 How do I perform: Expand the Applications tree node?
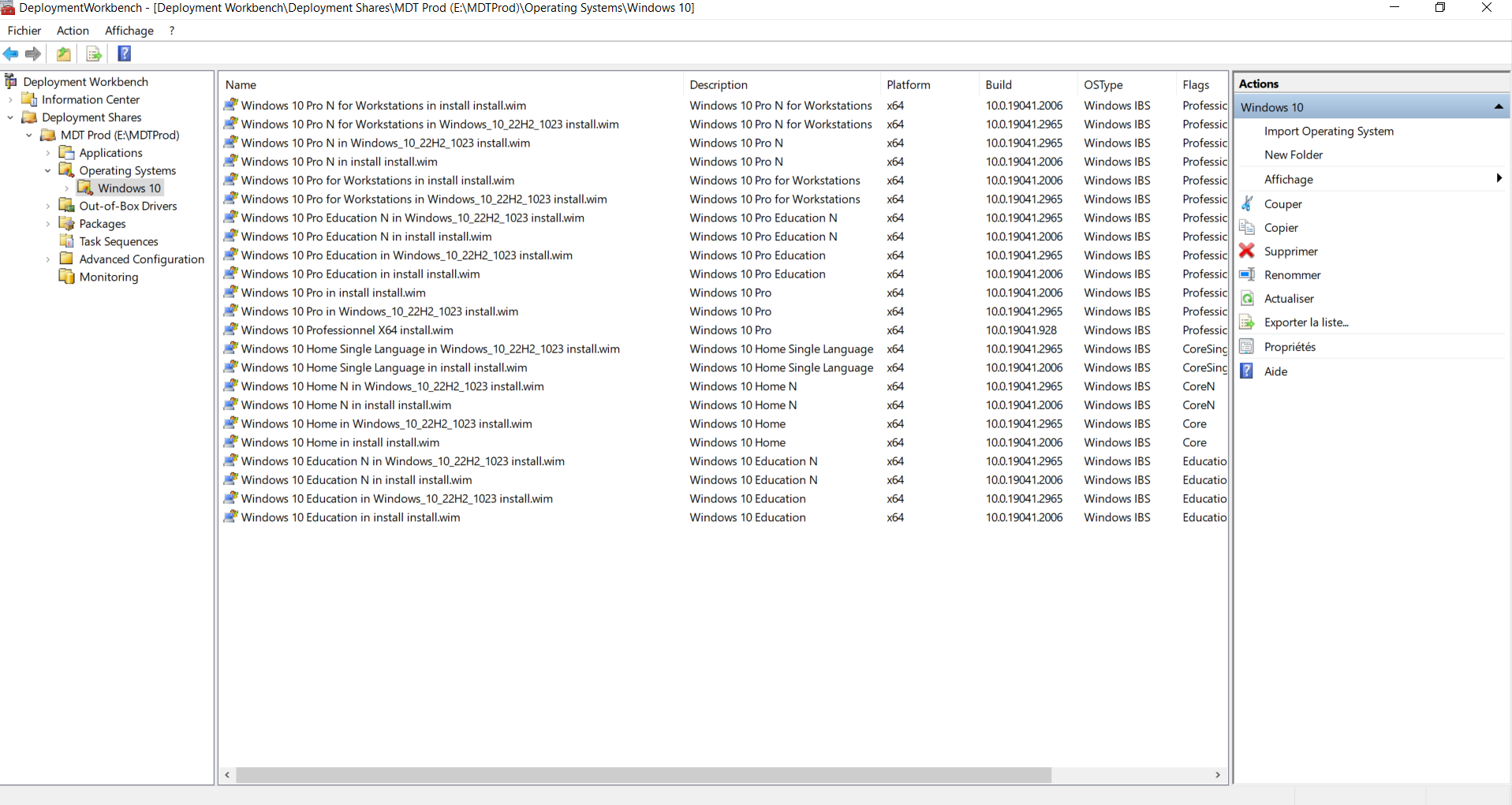[48, 153]
